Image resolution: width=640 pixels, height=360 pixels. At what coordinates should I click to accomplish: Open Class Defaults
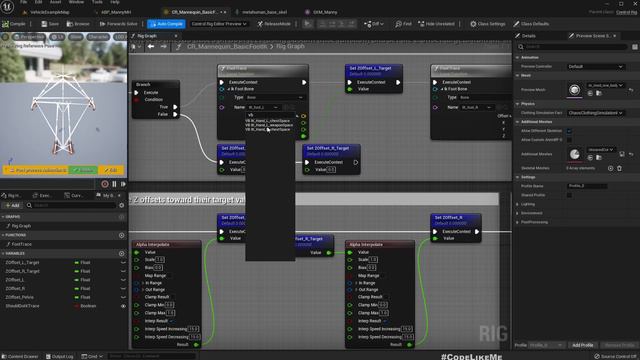tap(531, 24)
